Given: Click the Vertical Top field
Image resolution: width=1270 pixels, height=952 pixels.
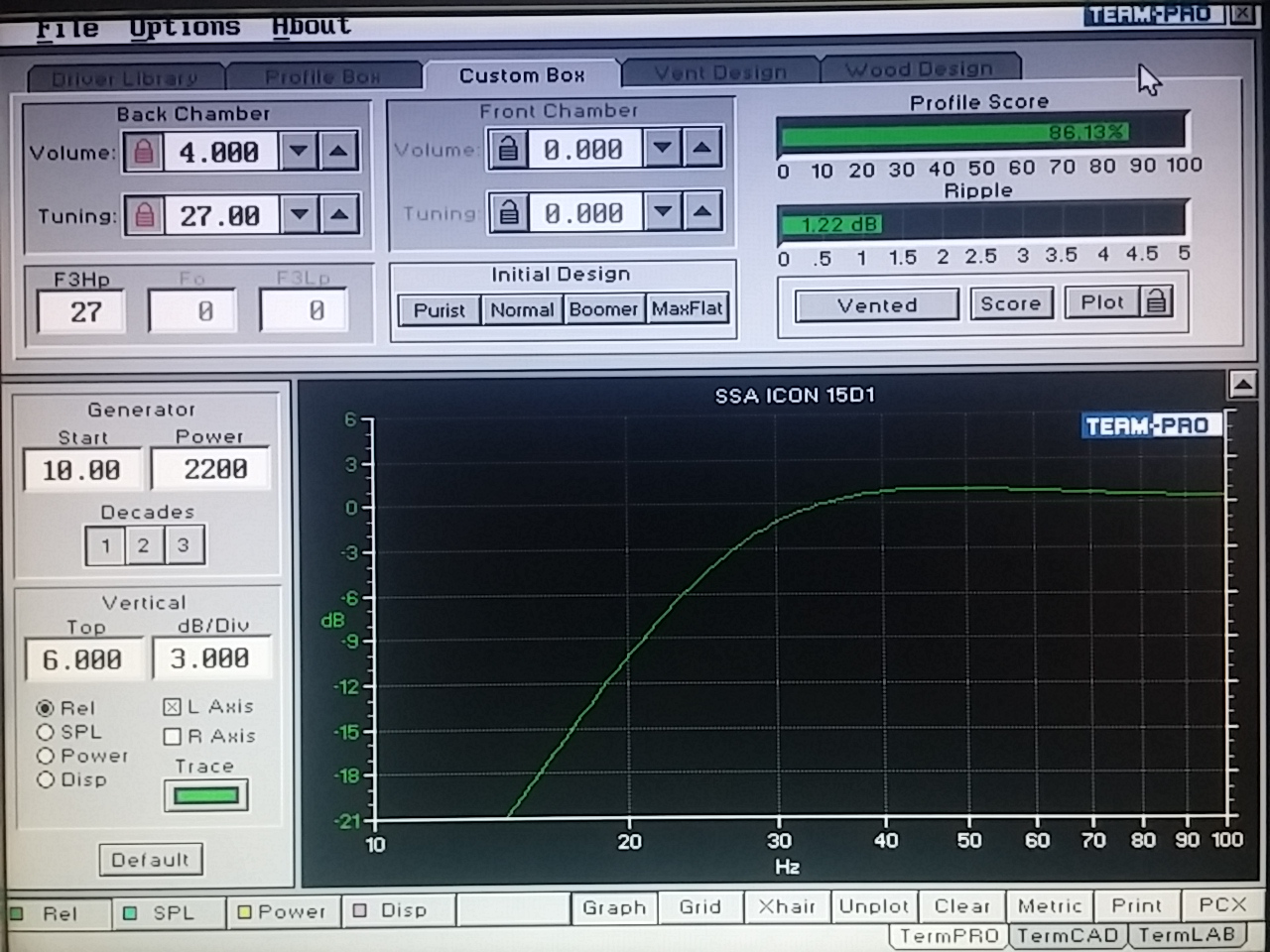Looking at the screenshot, I should point(83,658).
